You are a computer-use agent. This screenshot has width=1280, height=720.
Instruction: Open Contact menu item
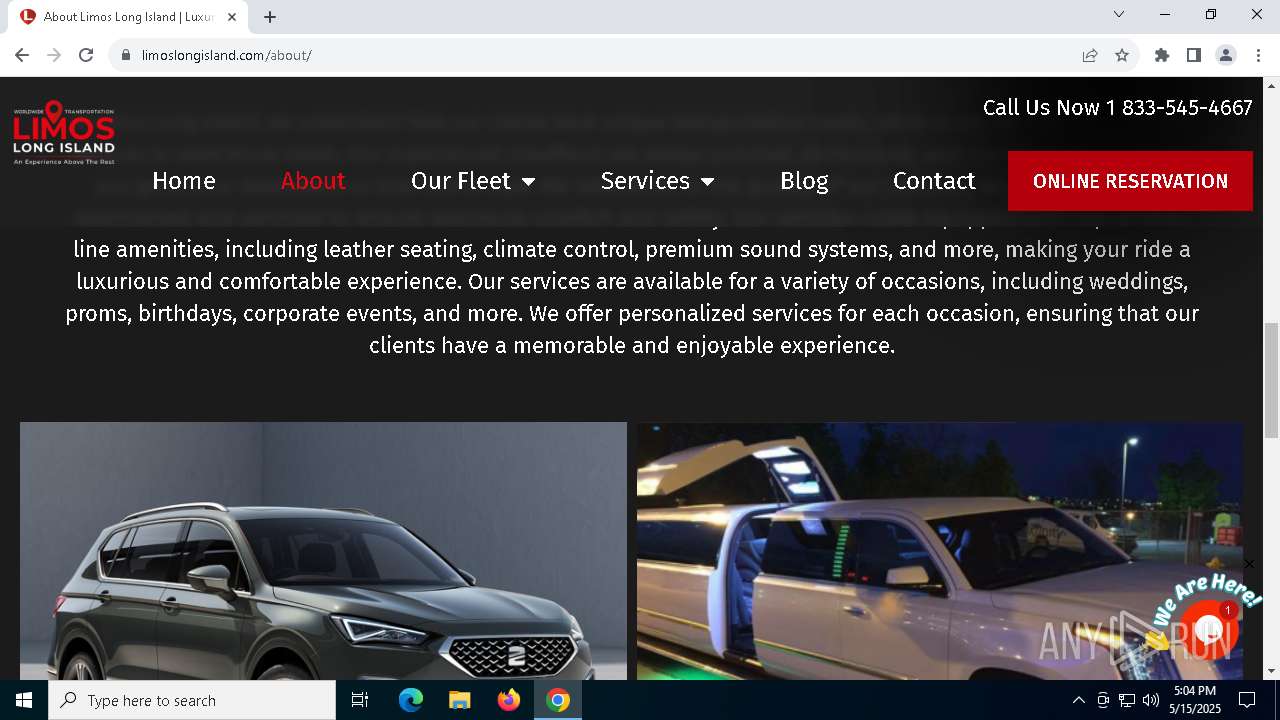pos(934,181)
